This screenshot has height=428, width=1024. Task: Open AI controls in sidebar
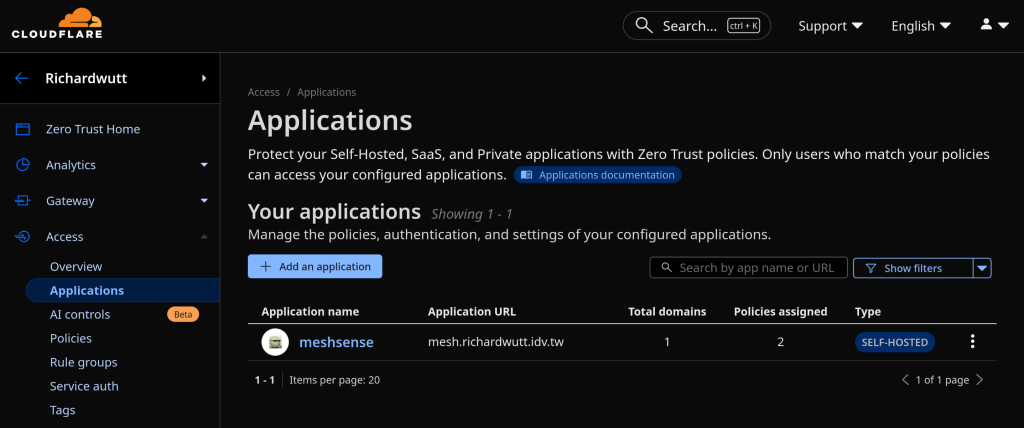80,314
